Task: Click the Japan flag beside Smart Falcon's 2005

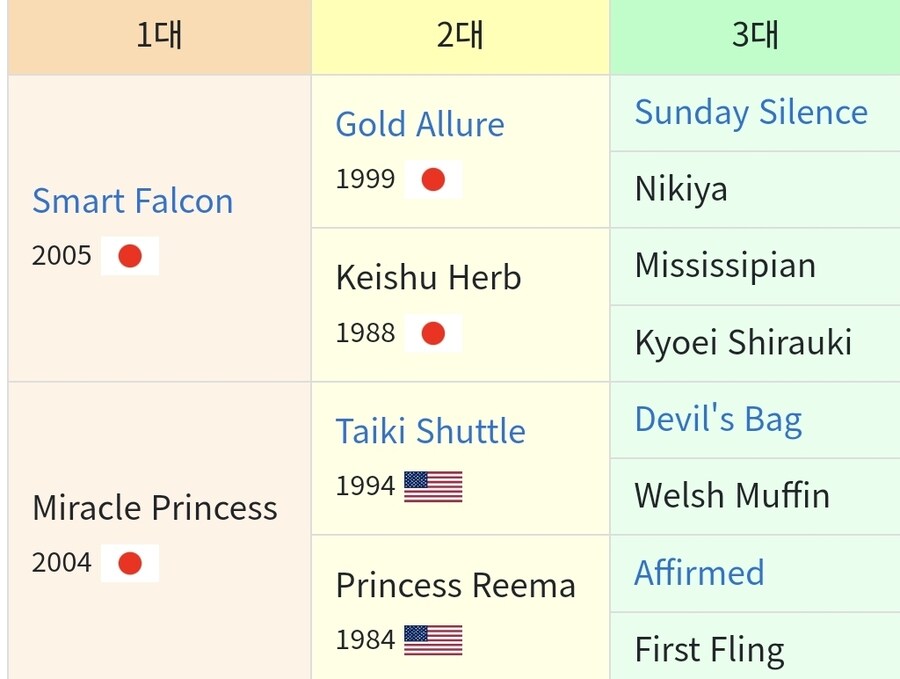Action: coord(130,257)
